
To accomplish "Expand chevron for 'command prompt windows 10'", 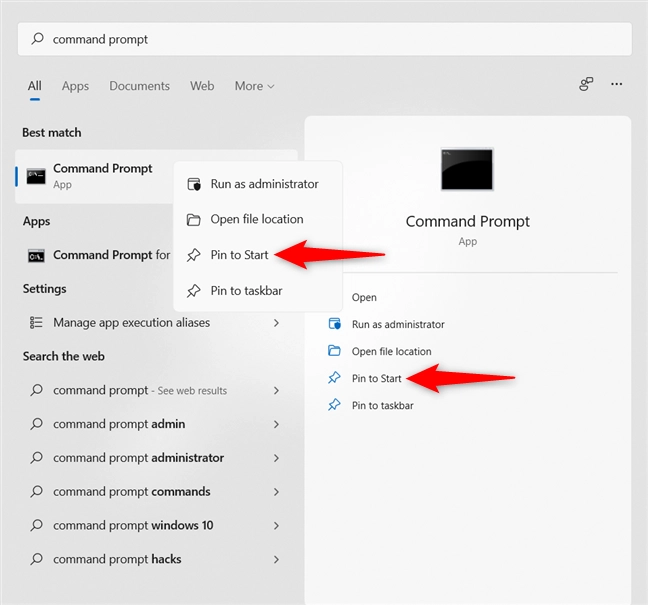I will click(276, 526).
